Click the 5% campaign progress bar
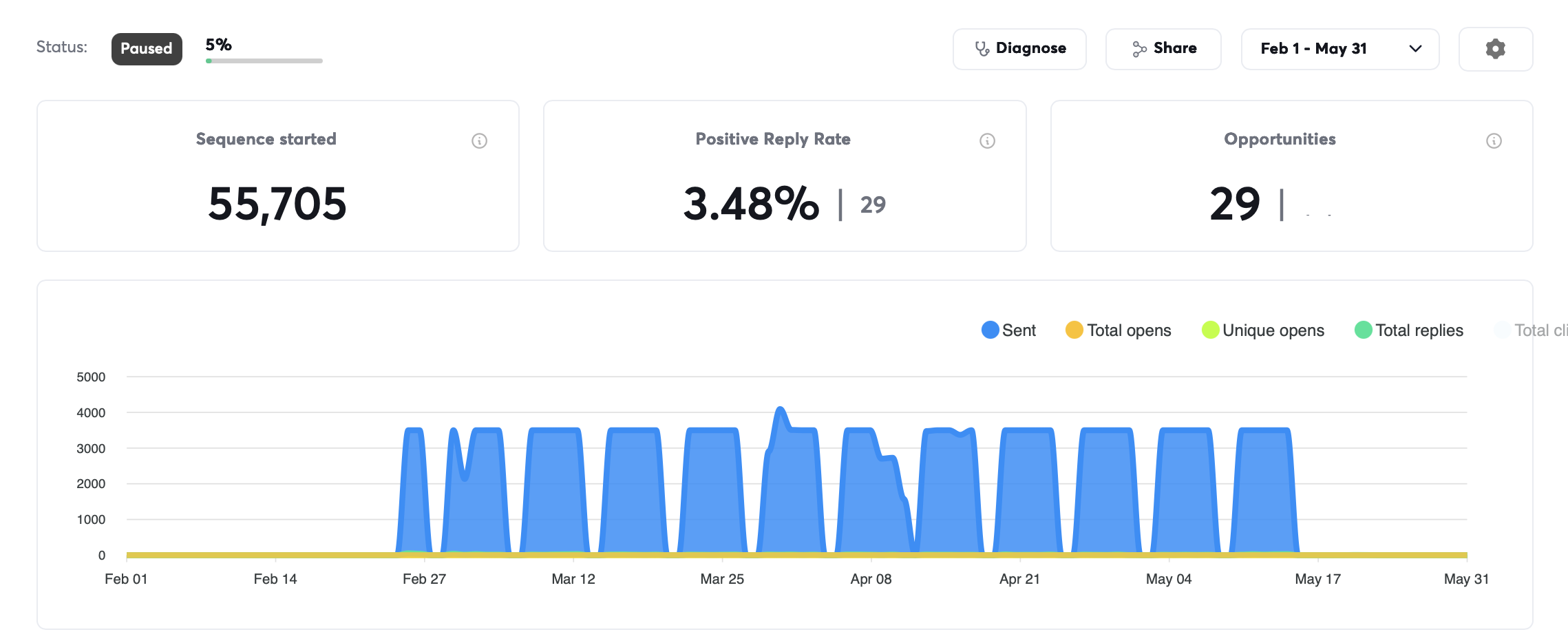This screenshot has height=643, width=1568. 264,61
